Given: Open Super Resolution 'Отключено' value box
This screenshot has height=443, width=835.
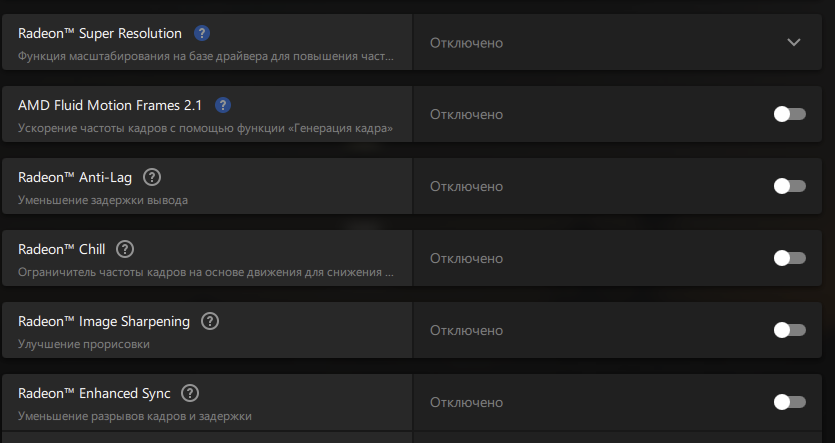Looking at the screenshot, I should (x=618, y=42).
